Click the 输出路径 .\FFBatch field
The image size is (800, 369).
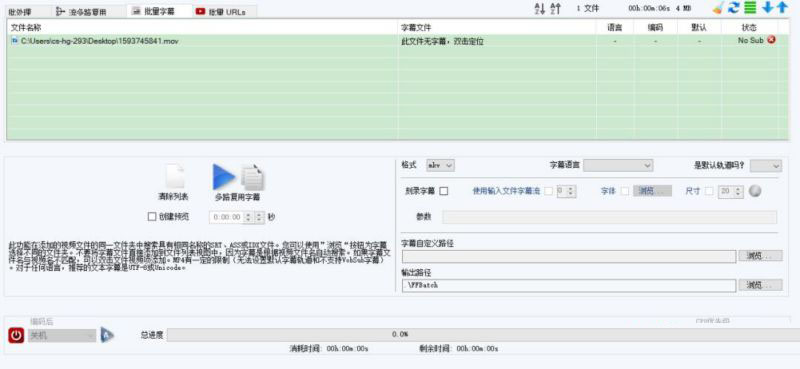pos(569,285)
